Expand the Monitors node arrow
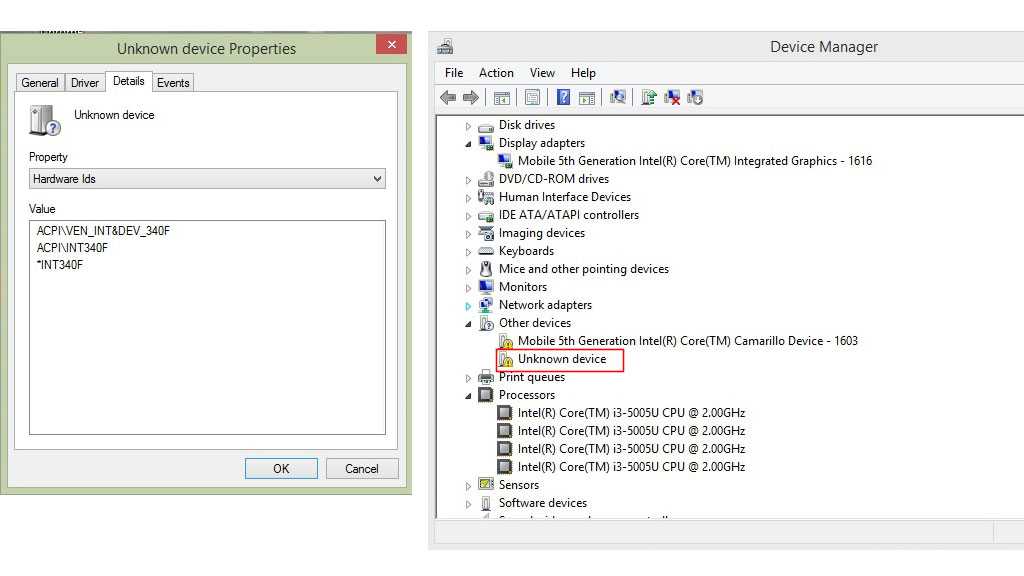1024x576 pixels. tap(468, 287)
